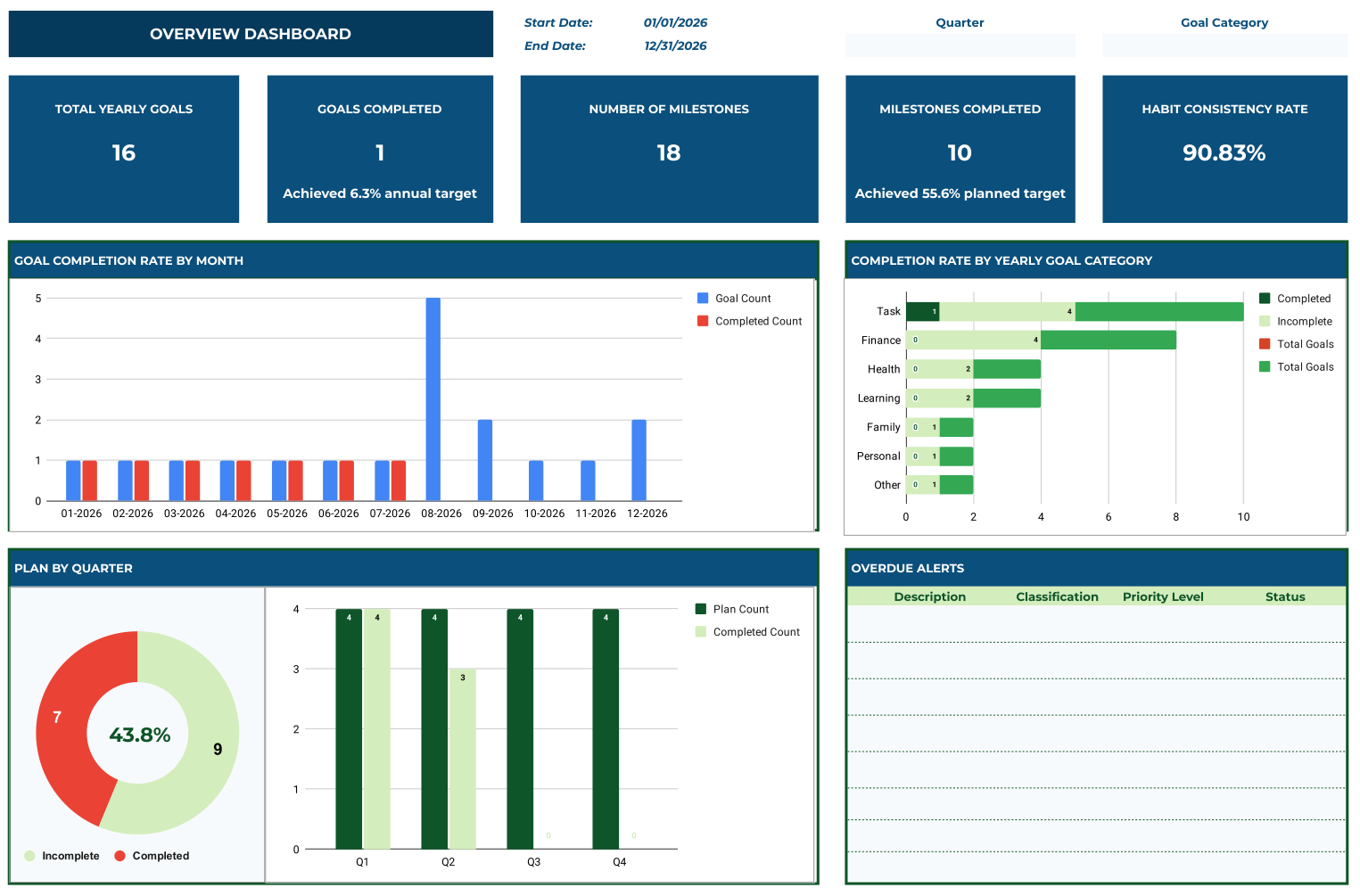Click the 'GOAL COMPLETION RATE BY MONTH' heading

coord(128,260)
